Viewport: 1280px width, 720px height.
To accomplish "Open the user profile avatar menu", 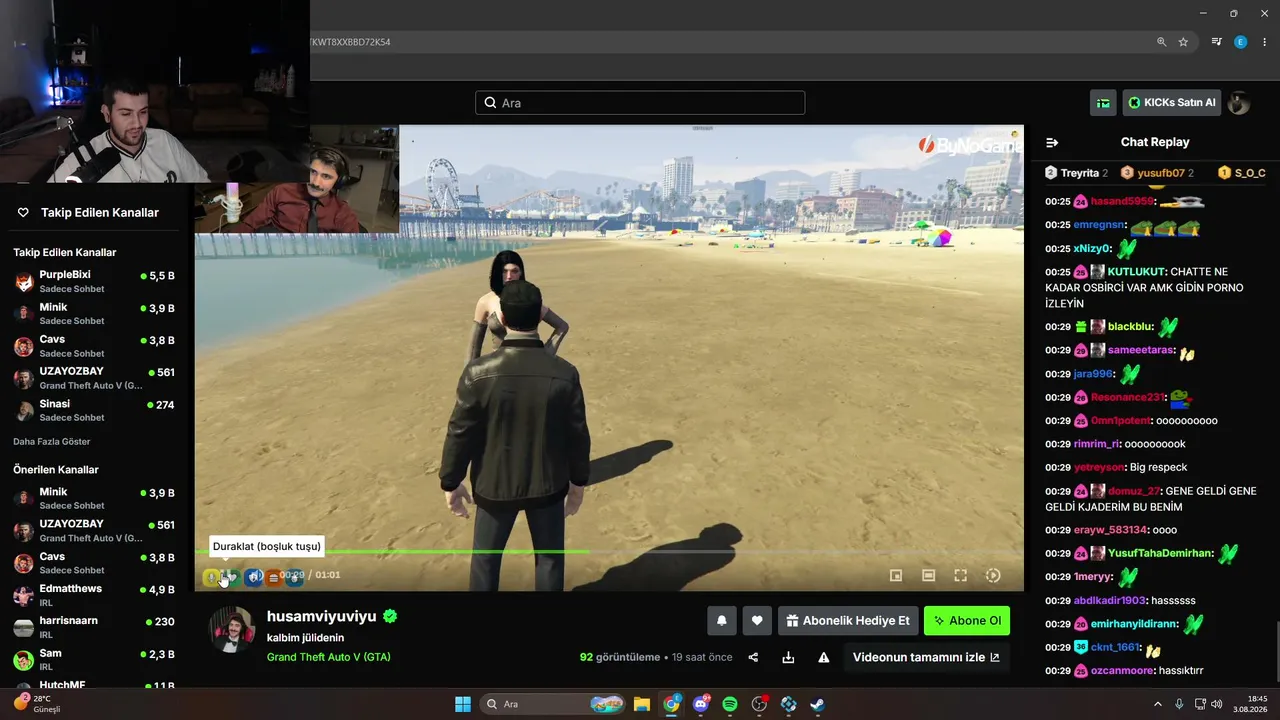I will click(x=1239, y=102).
